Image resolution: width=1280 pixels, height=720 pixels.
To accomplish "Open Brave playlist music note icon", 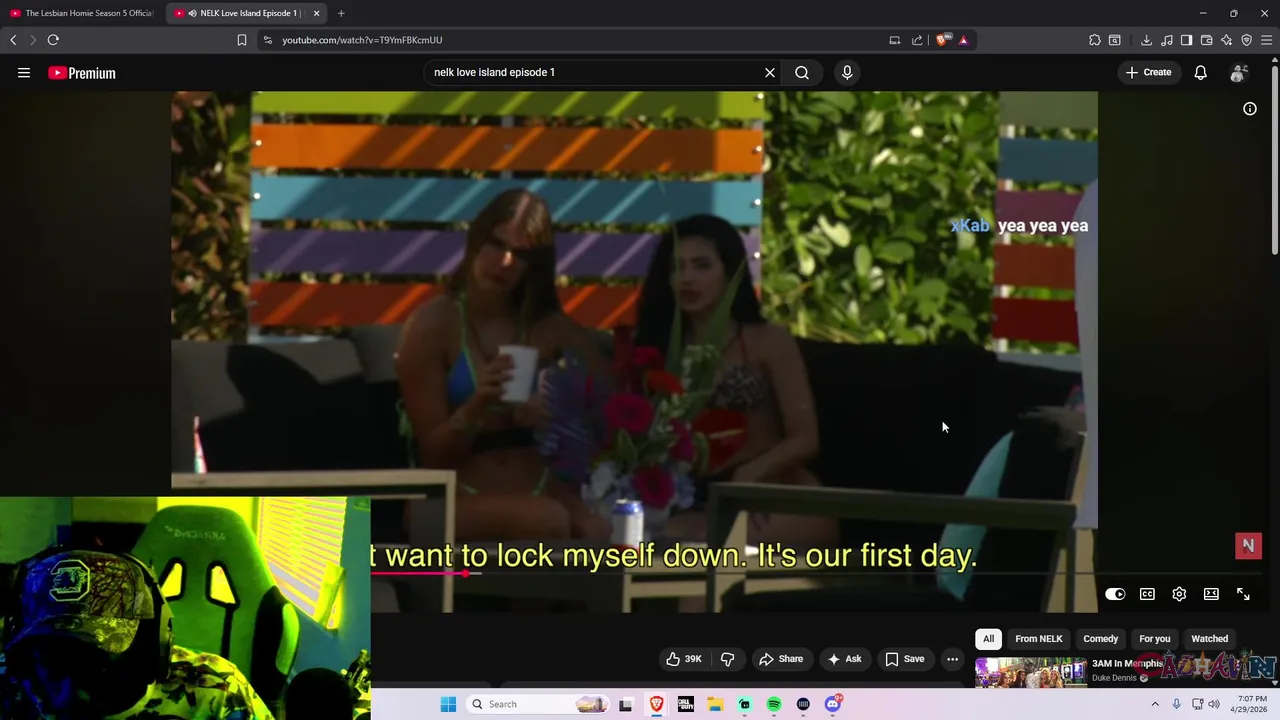I will point(1167,40).
